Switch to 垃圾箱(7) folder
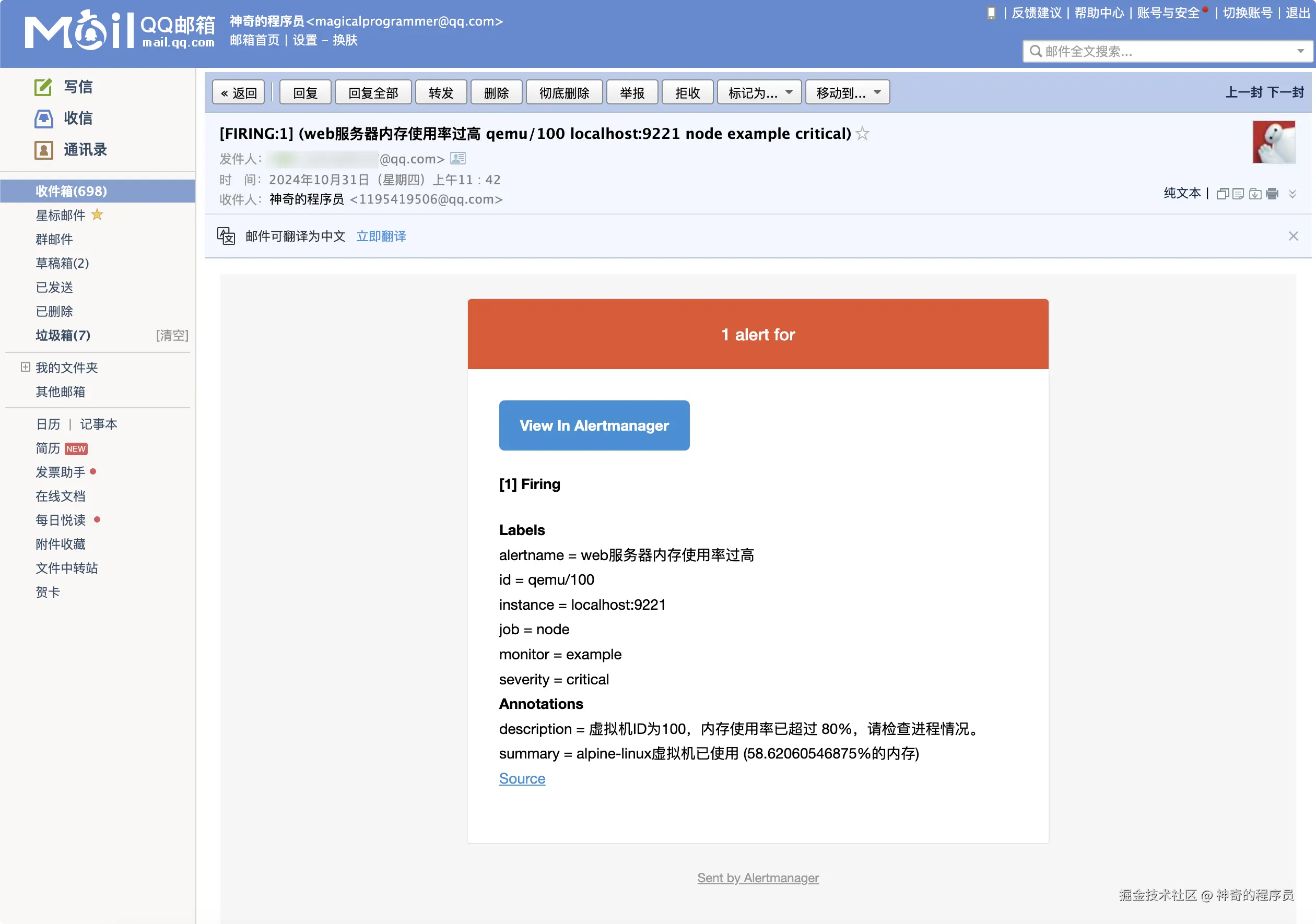The width and height of the screenshot is (1316, 924). [x=62, y=336]
